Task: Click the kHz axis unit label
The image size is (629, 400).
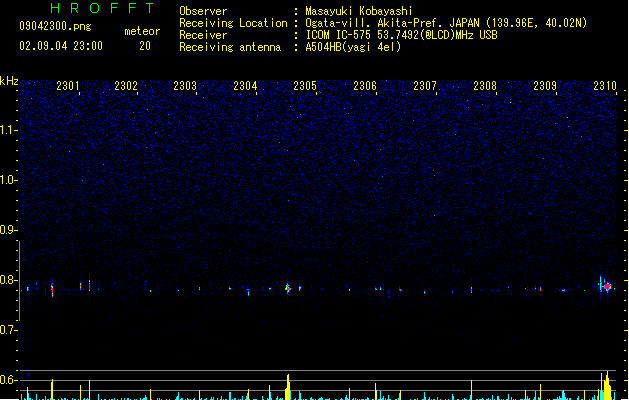Action: [9, 81]
